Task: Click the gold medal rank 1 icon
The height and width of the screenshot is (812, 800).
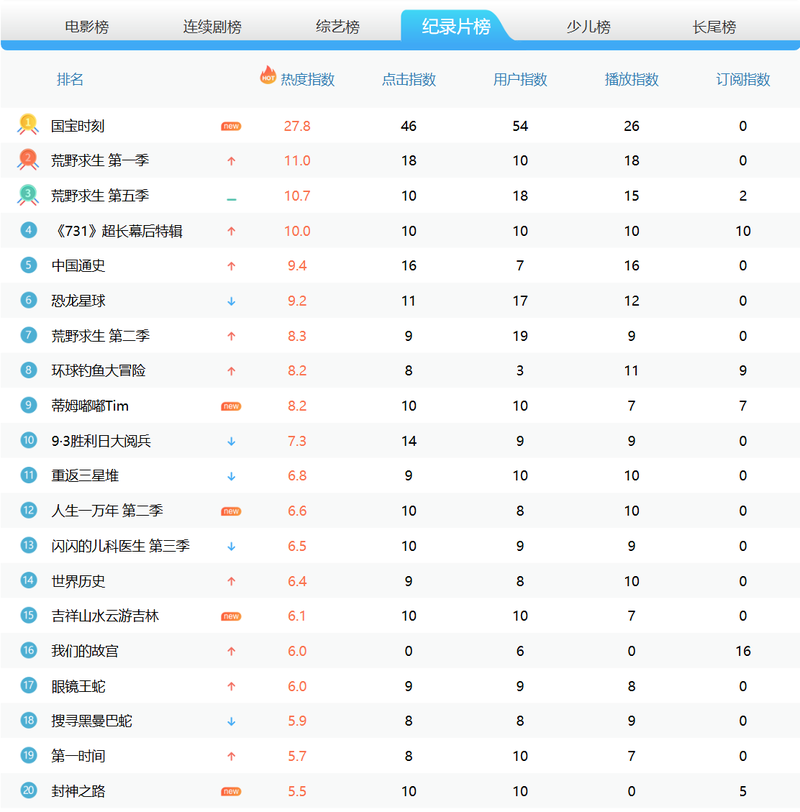Action: pos(28,125)
